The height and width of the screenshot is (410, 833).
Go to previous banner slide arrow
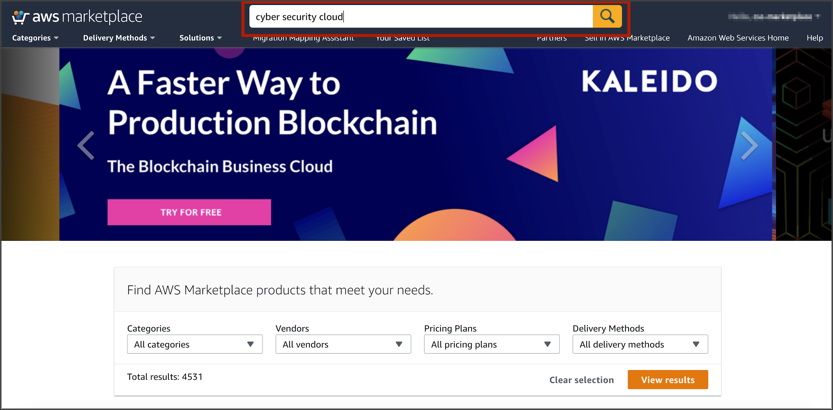pyautogui.click(x=86, y=146)
